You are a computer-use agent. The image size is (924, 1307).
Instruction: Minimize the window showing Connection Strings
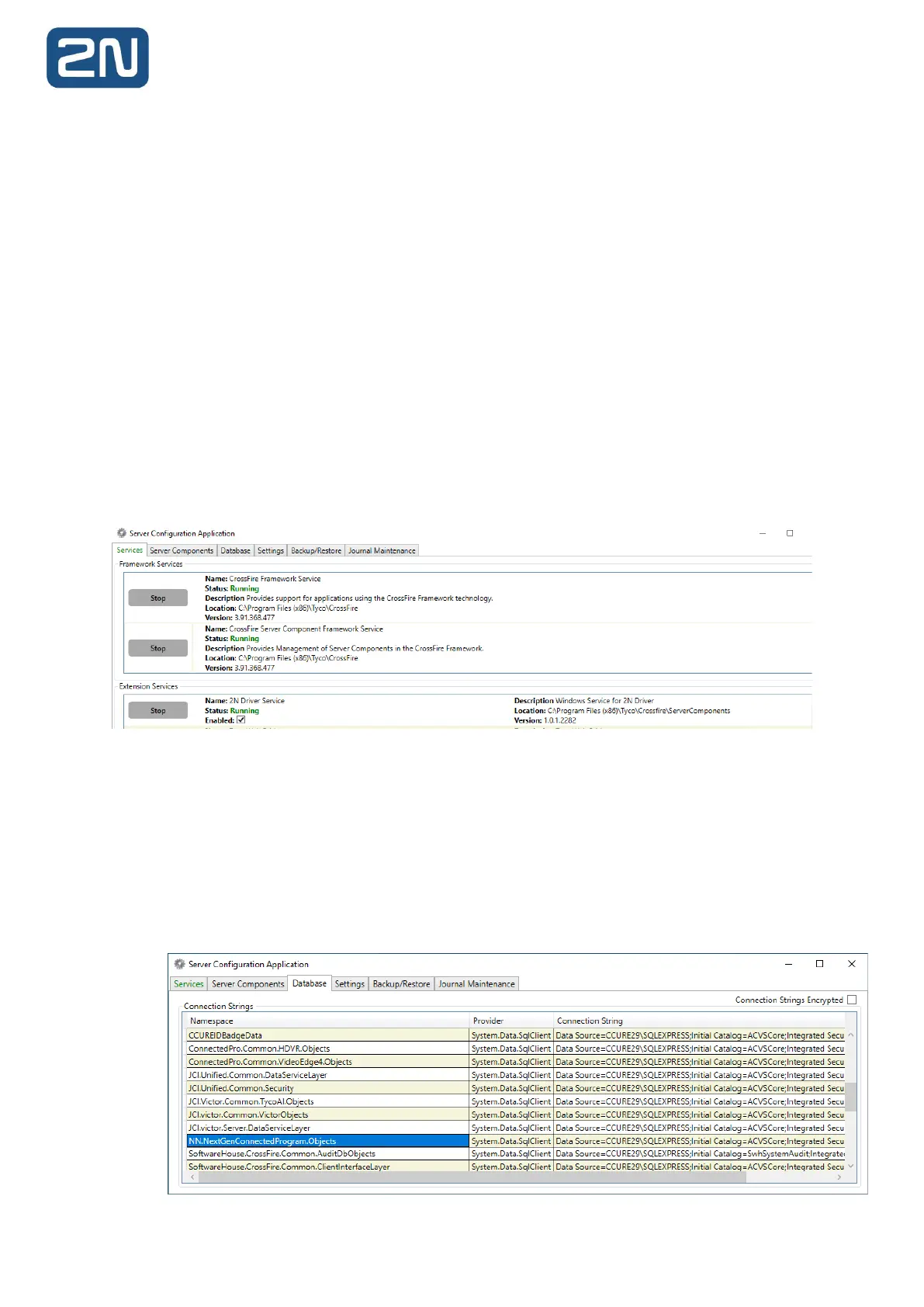click(x=788, y=964)
